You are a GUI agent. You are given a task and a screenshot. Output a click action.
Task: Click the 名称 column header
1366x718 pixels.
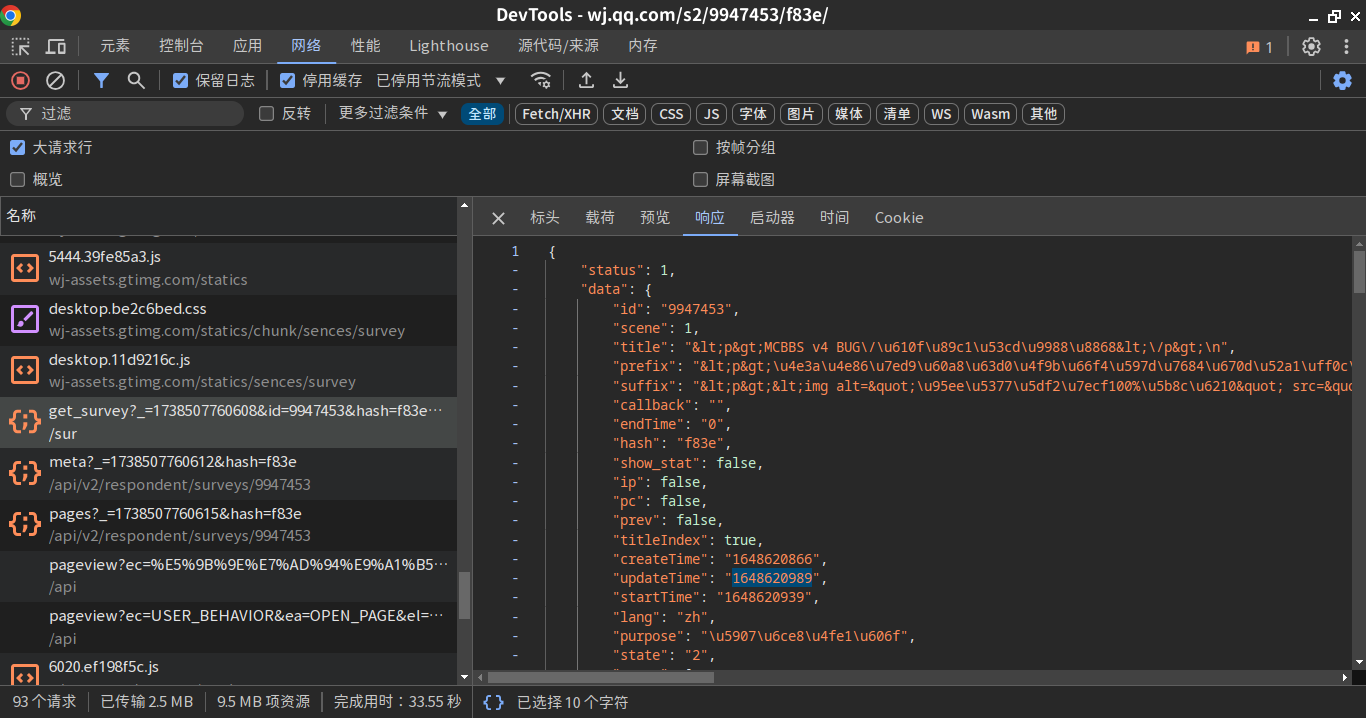click(x=228, y=216)
